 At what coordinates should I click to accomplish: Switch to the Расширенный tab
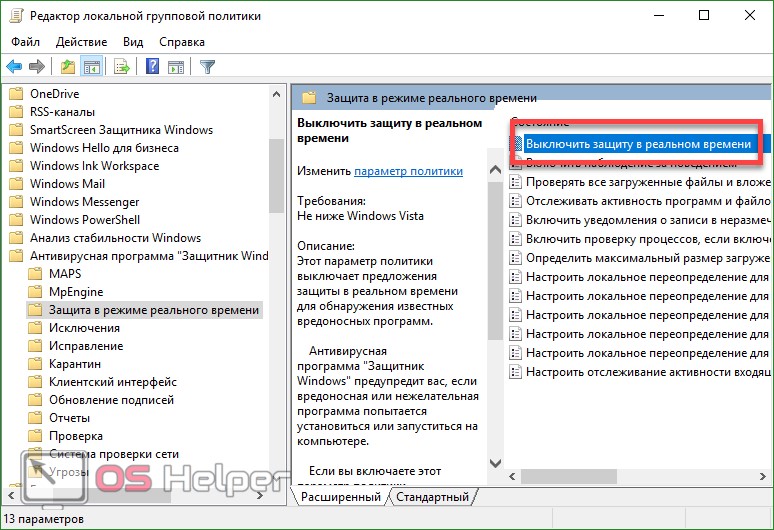(x=342, y=497)
